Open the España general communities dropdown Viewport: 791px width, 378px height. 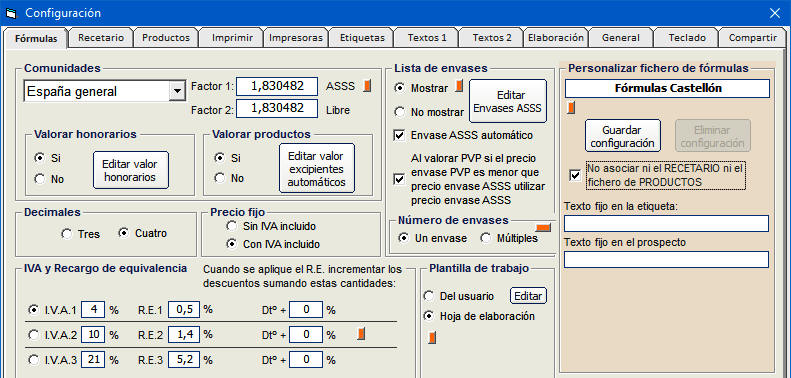[x=177, y=91]
